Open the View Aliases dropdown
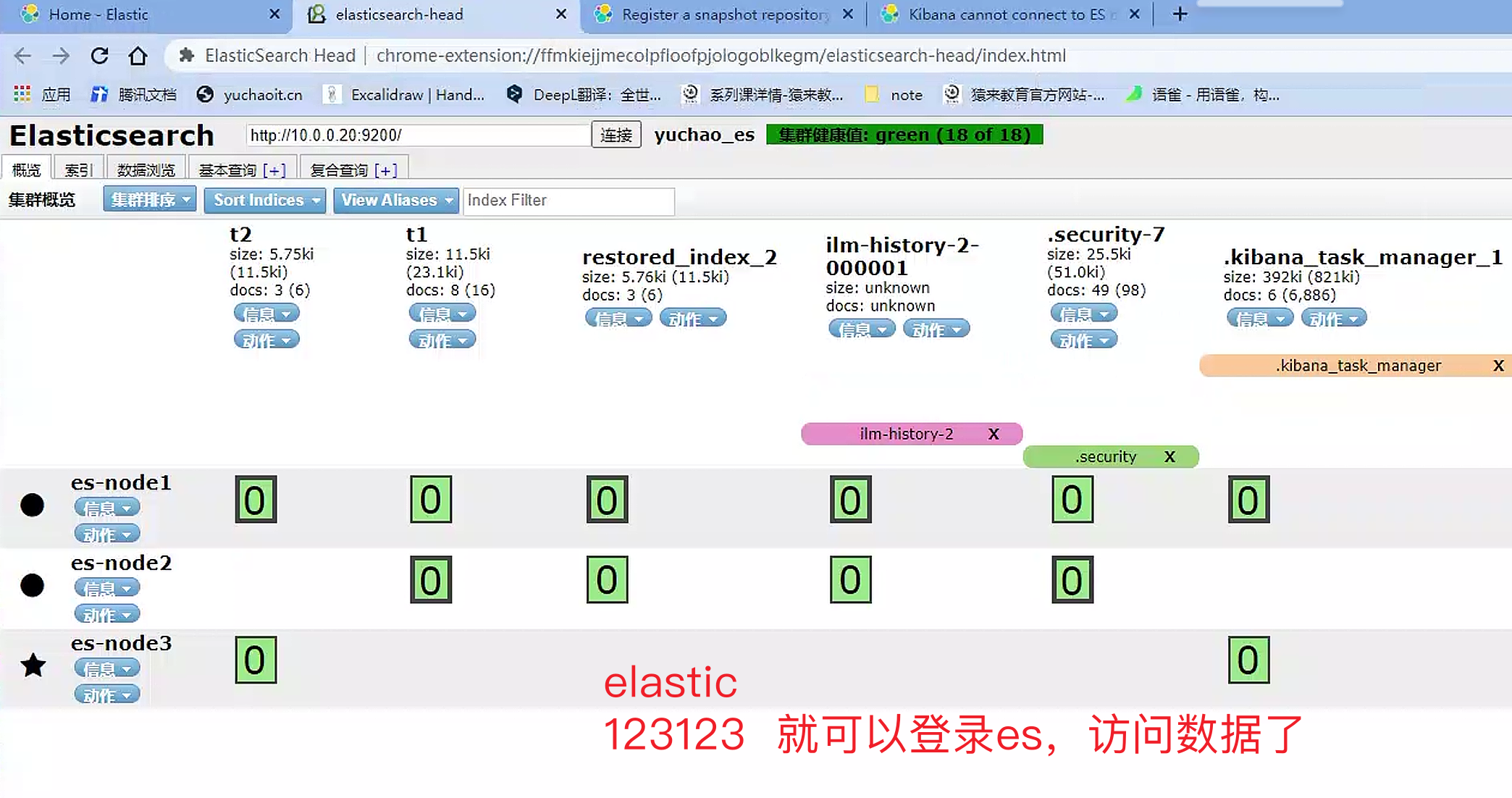Image resolution: width=1512 pixels, height=798 pixels. (395, 201)
